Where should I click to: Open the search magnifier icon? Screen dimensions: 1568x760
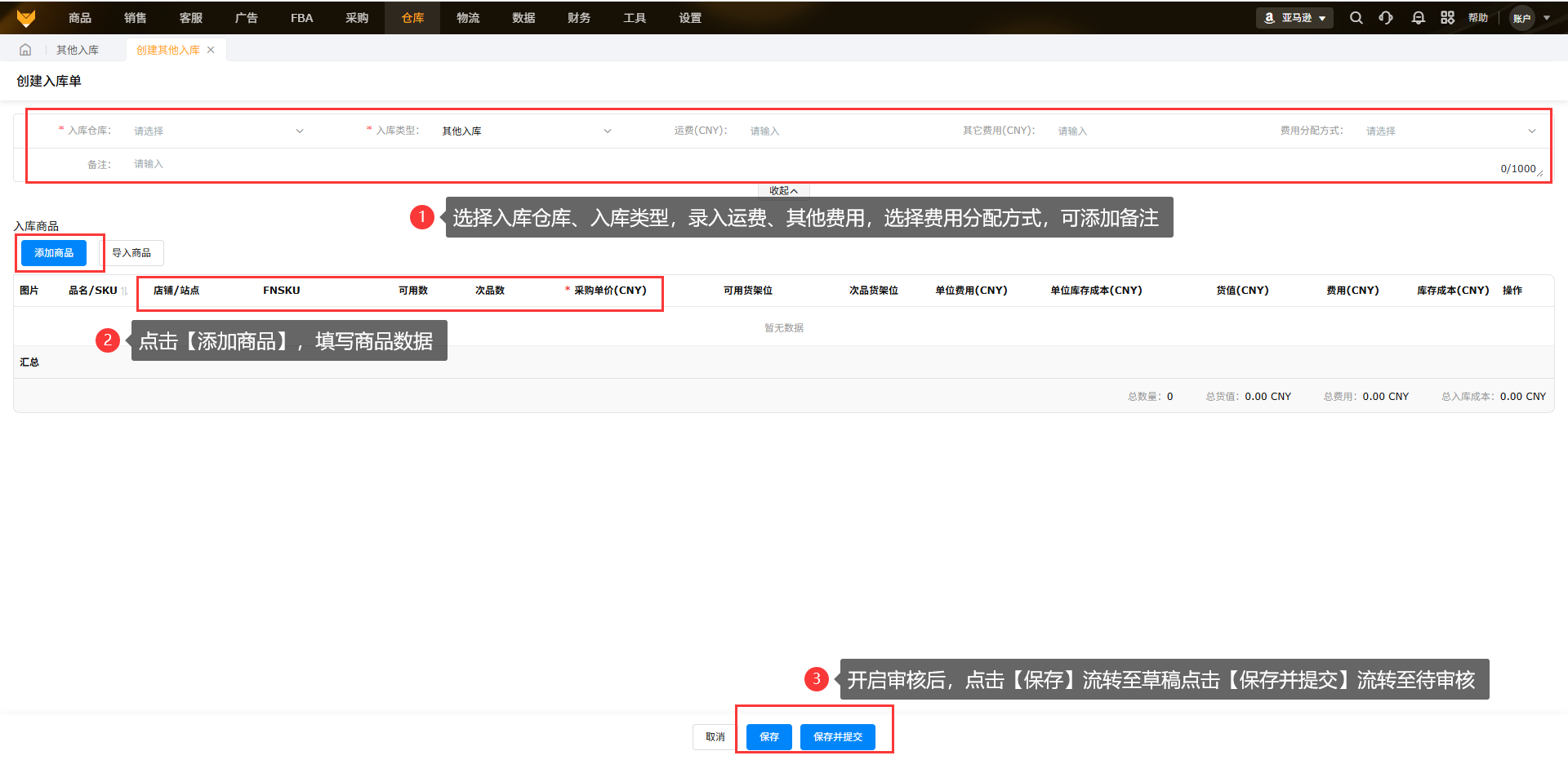click(x=1356, y=18)
